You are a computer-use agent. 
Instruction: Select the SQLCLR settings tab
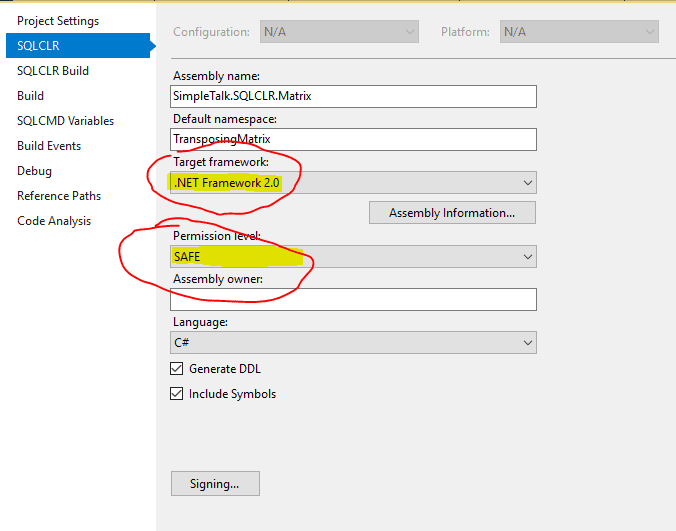point(78,45)
